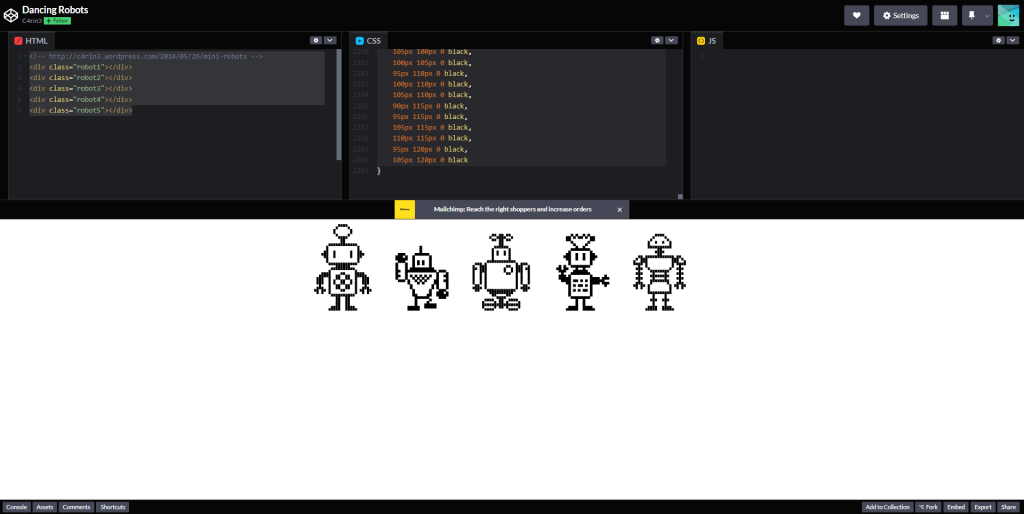This screenshot has height=514, width=1024.
Task: Click the CodePen logo icon
Action: tap(10, 15)
